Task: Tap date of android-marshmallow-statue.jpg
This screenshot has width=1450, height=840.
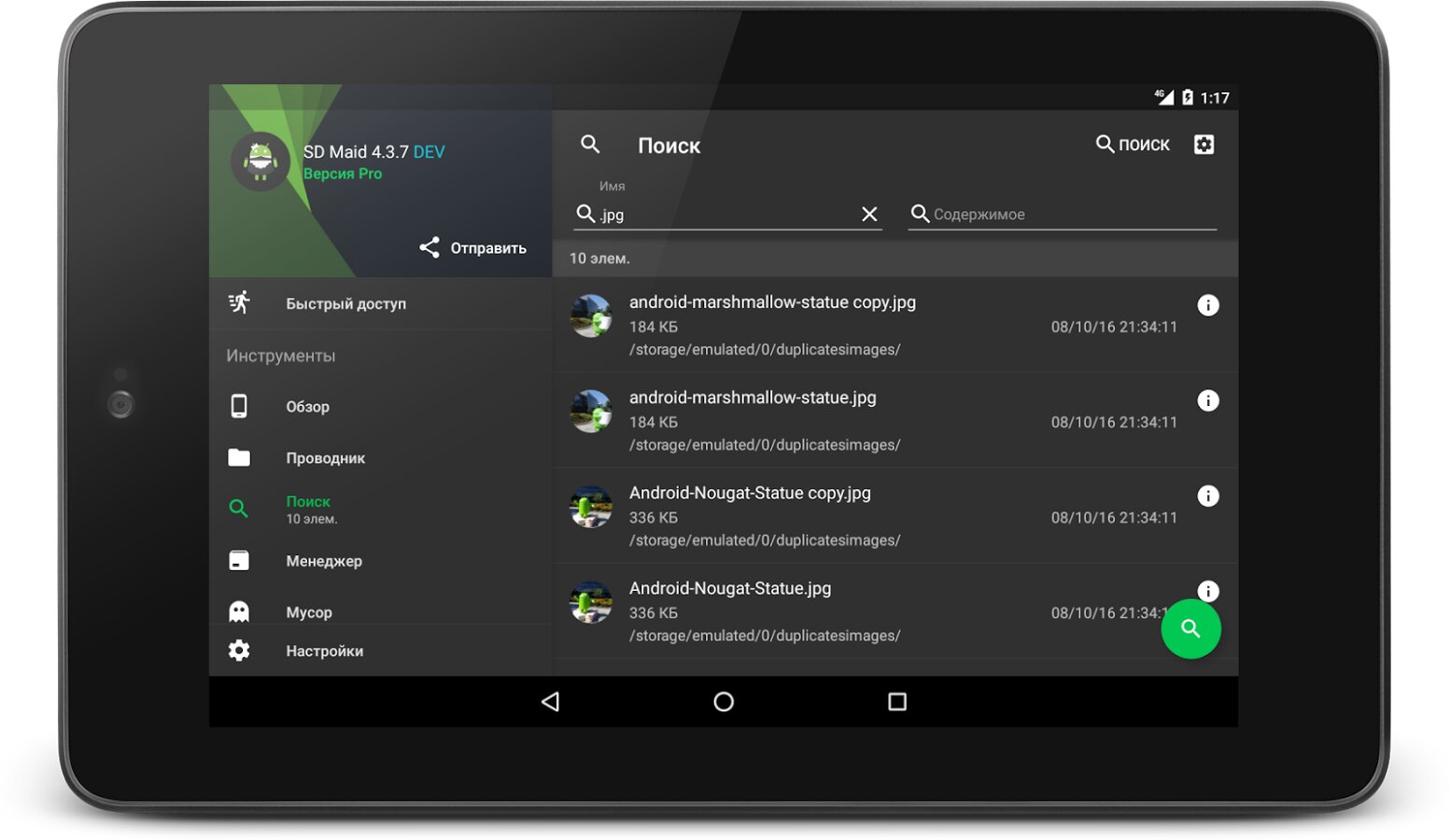Action: (1114, 422)
